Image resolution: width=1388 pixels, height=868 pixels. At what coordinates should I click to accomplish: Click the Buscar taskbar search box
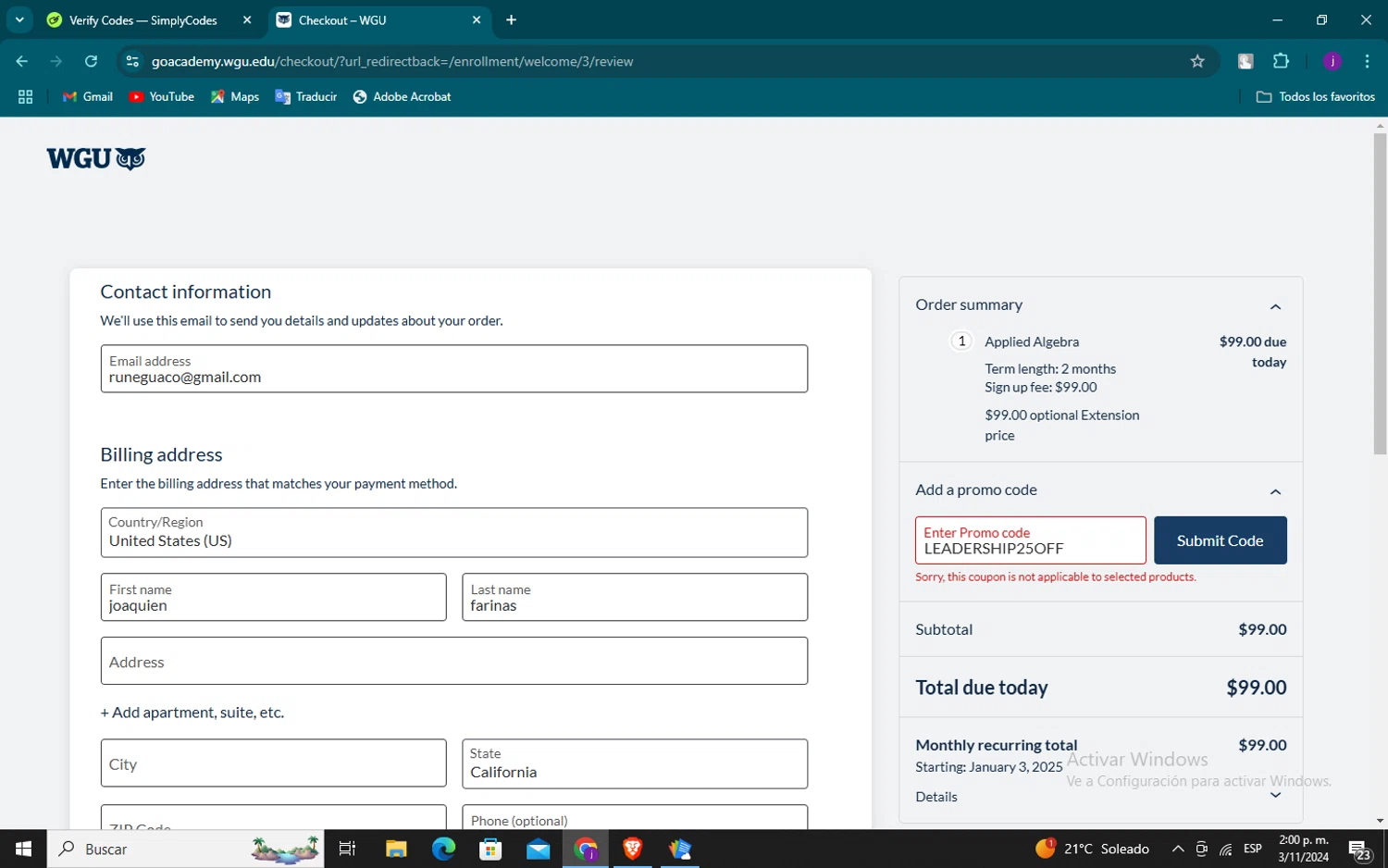185,849
